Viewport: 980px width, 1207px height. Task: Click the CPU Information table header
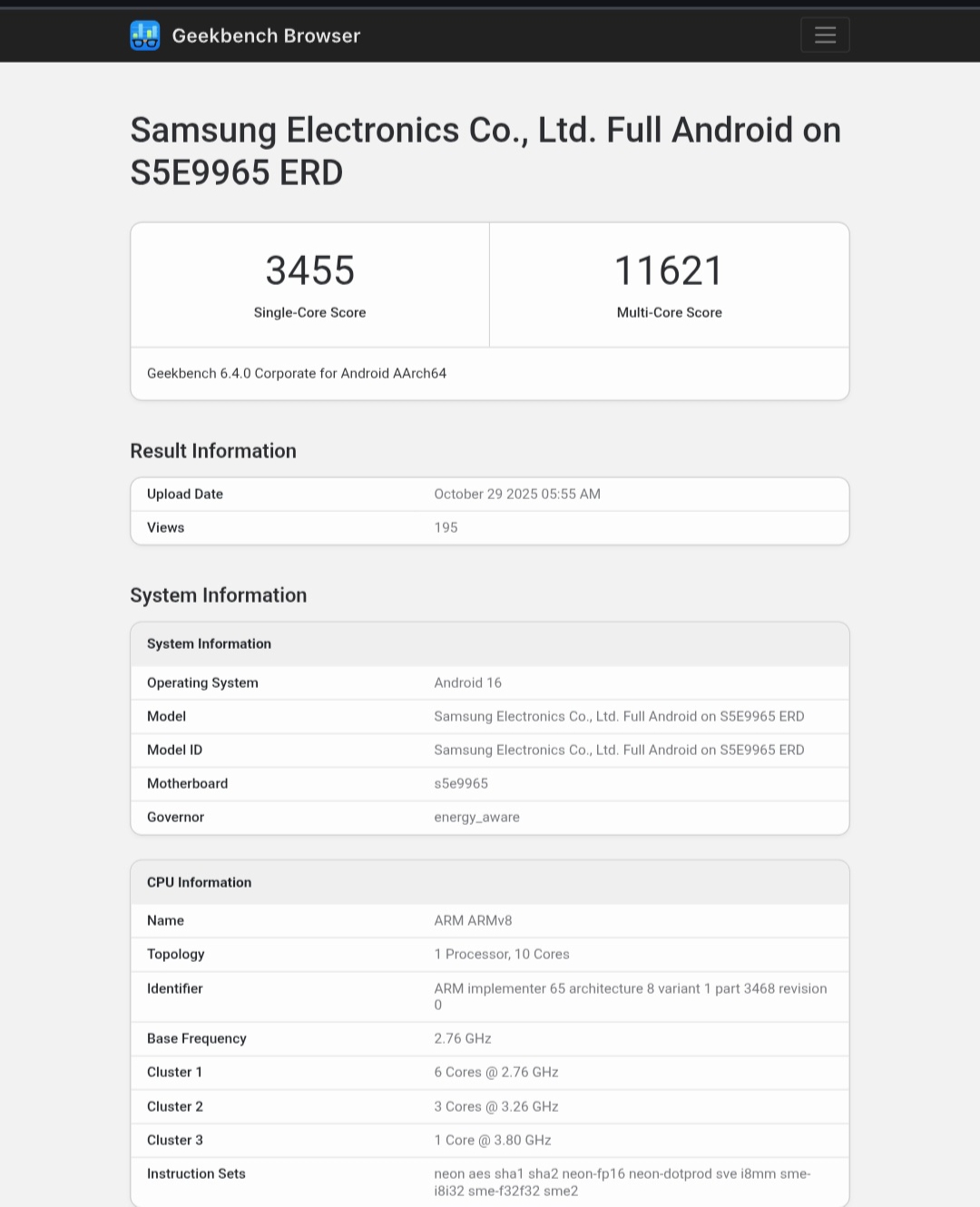tap(200, 882)
